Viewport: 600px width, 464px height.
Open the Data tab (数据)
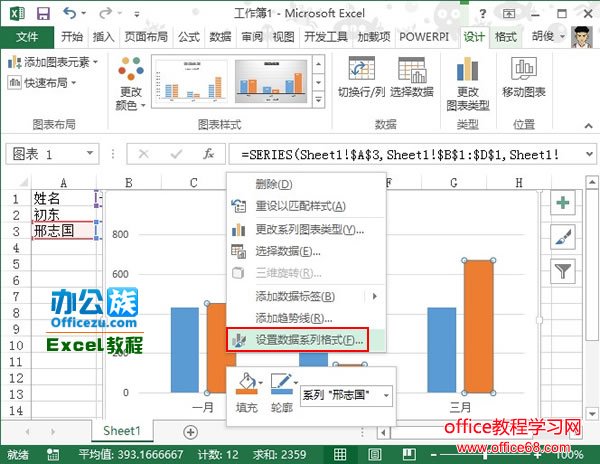[x=220, y=37]
